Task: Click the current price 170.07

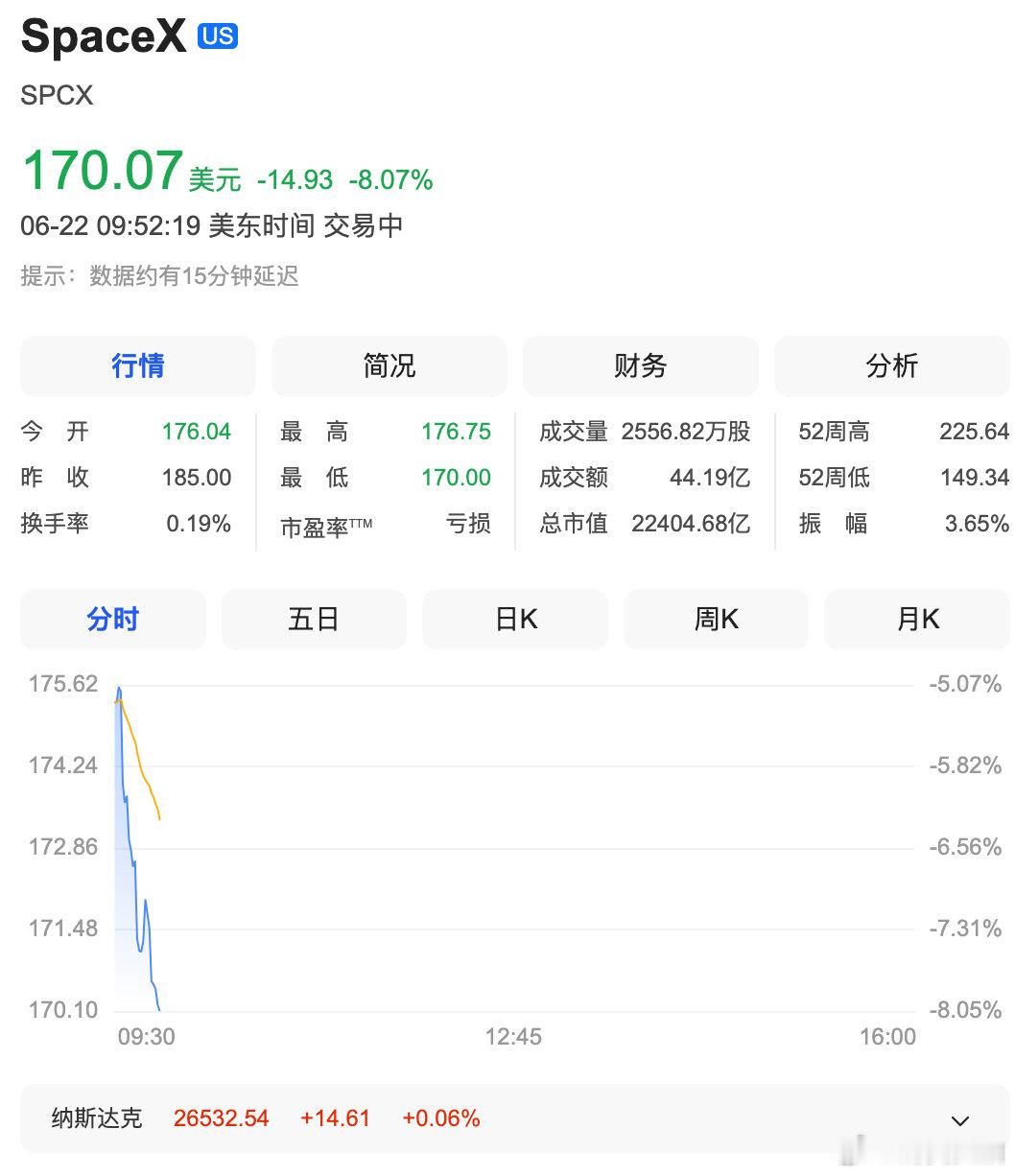Action: pos(102,171)
